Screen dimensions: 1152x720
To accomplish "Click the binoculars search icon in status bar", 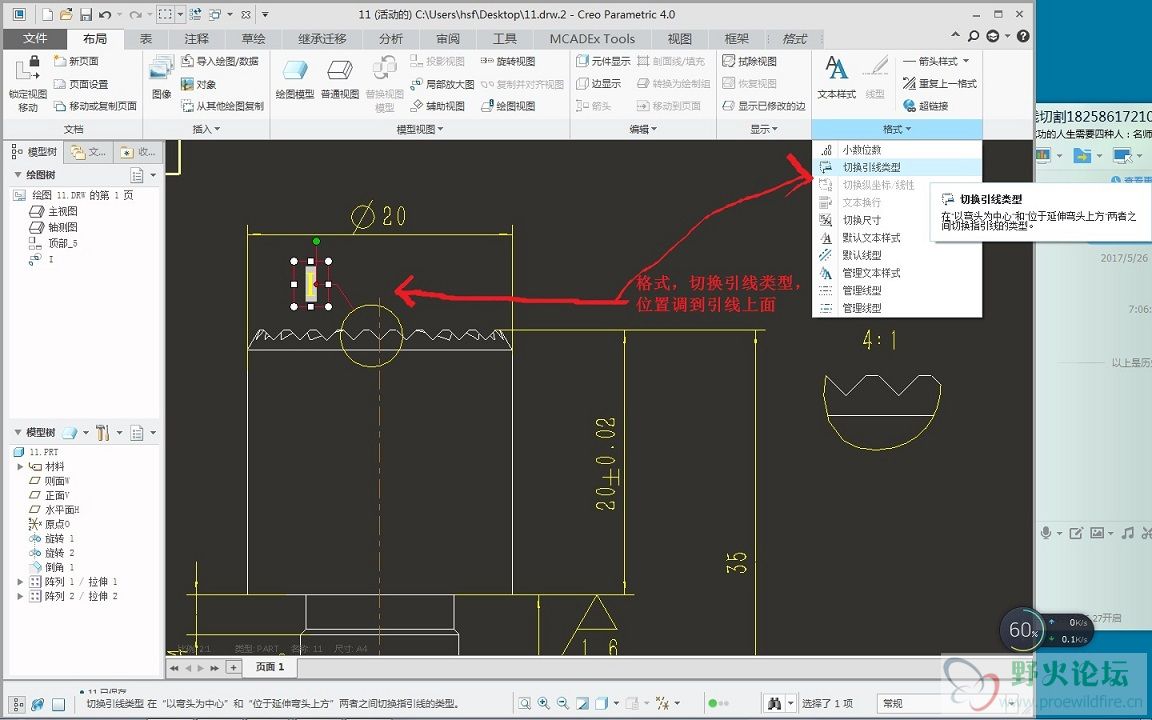I will coord(774,703).
